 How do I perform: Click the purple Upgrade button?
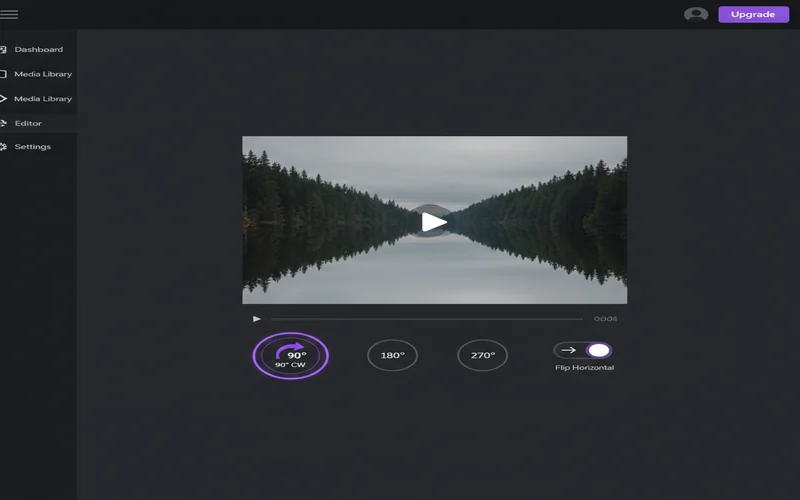click(753, 14)
